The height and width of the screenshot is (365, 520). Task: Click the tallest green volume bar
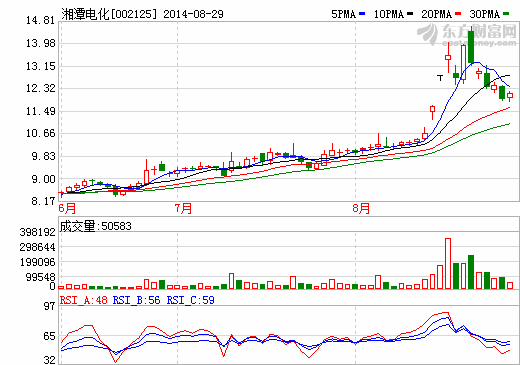[x=471, y=272]
